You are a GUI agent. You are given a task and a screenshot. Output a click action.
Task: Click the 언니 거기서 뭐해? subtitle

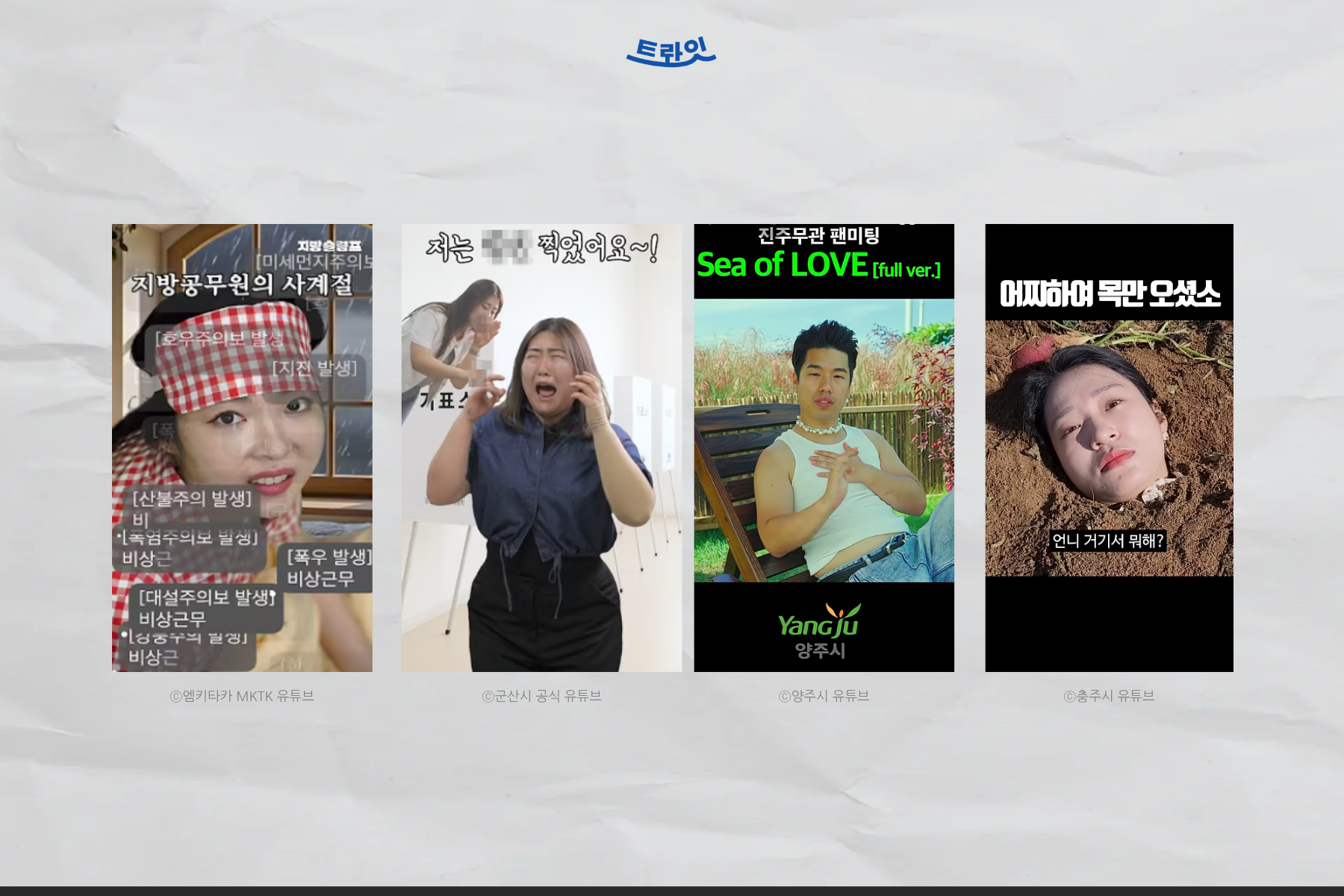pos(1108,541)
